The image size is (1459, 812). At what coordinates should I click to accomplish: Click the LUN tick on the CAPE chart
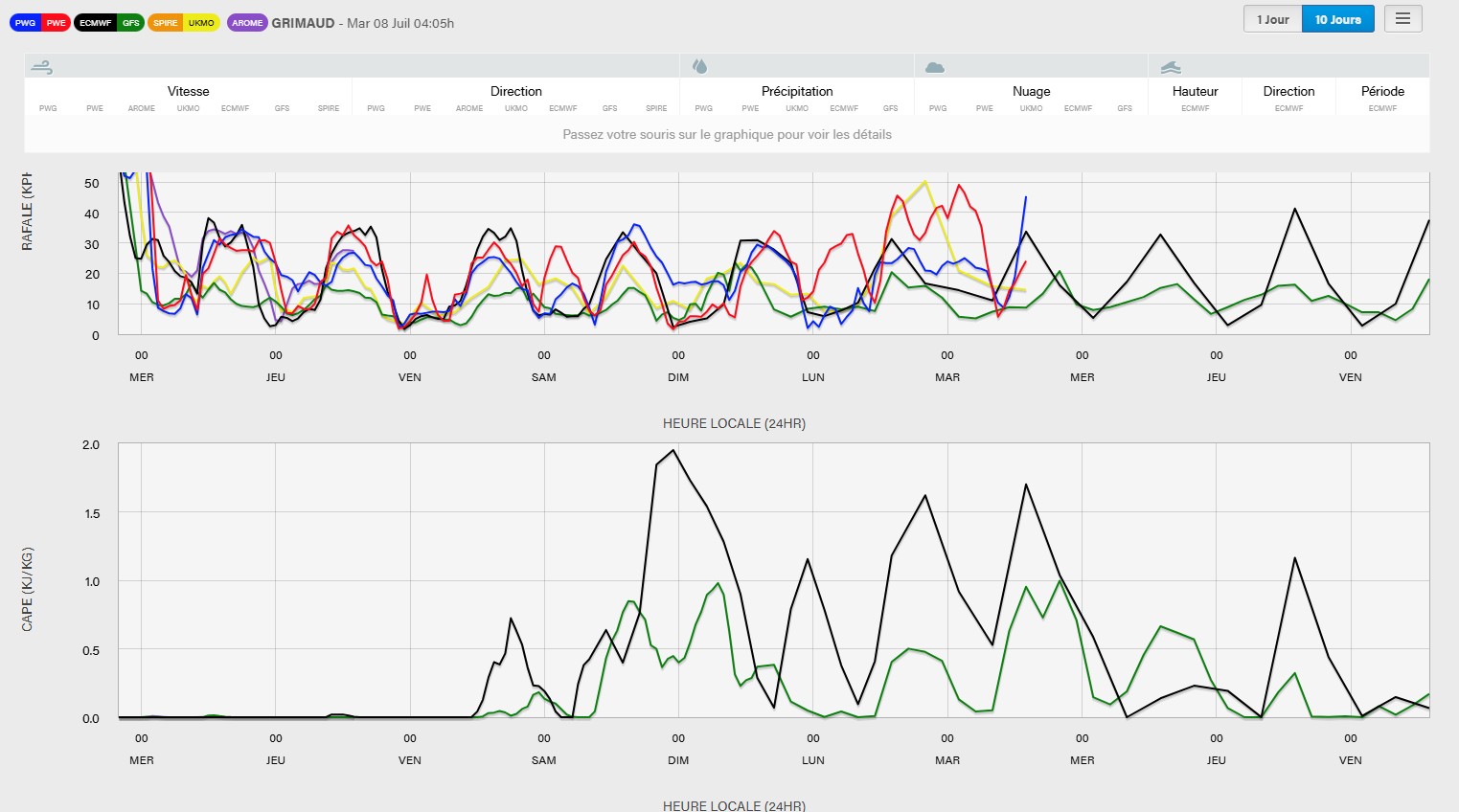pyautogui.click(x=813, y=760)
